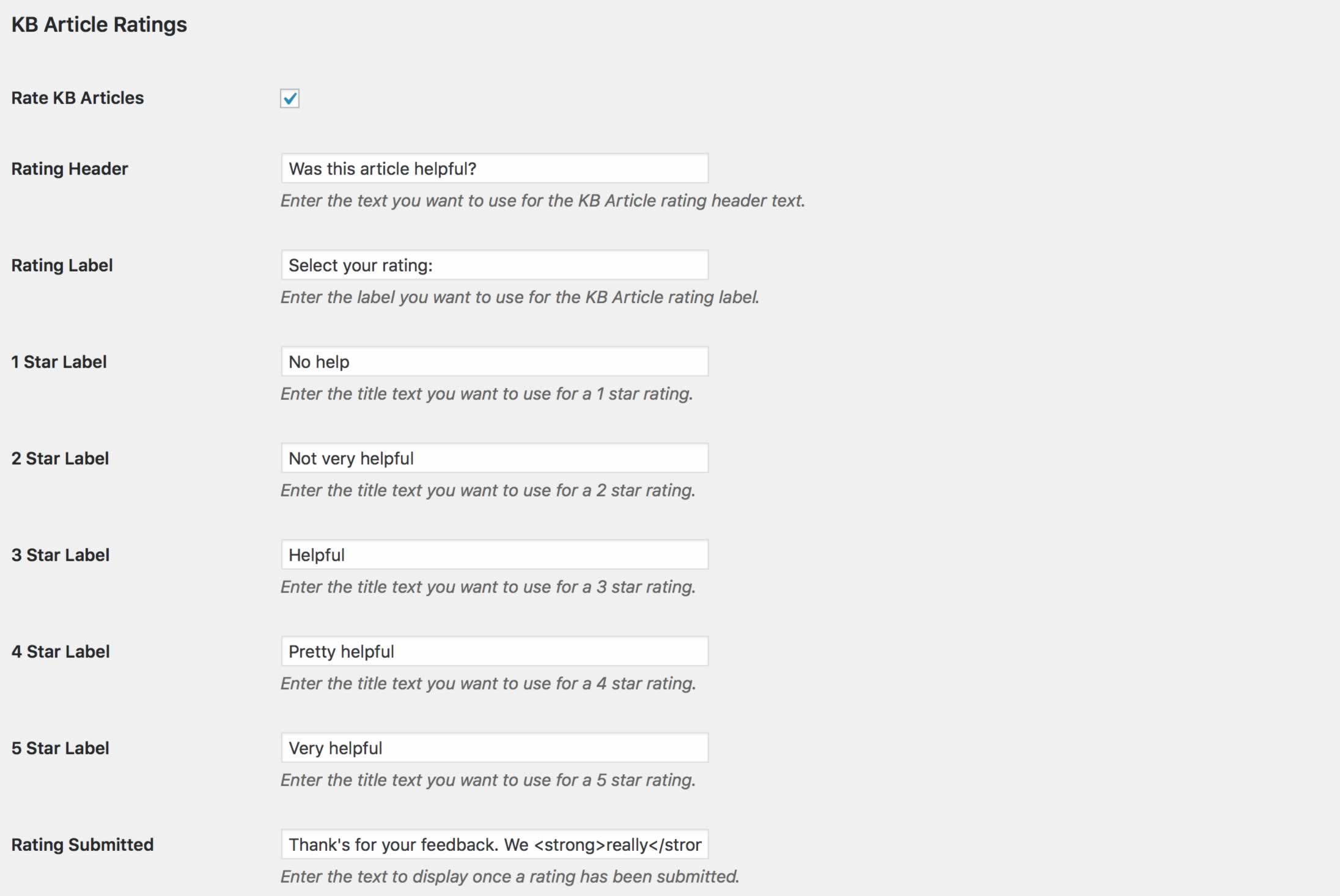Click the Rating Submitted text field
Screen dimensions: 1340x896
(494, 845)
